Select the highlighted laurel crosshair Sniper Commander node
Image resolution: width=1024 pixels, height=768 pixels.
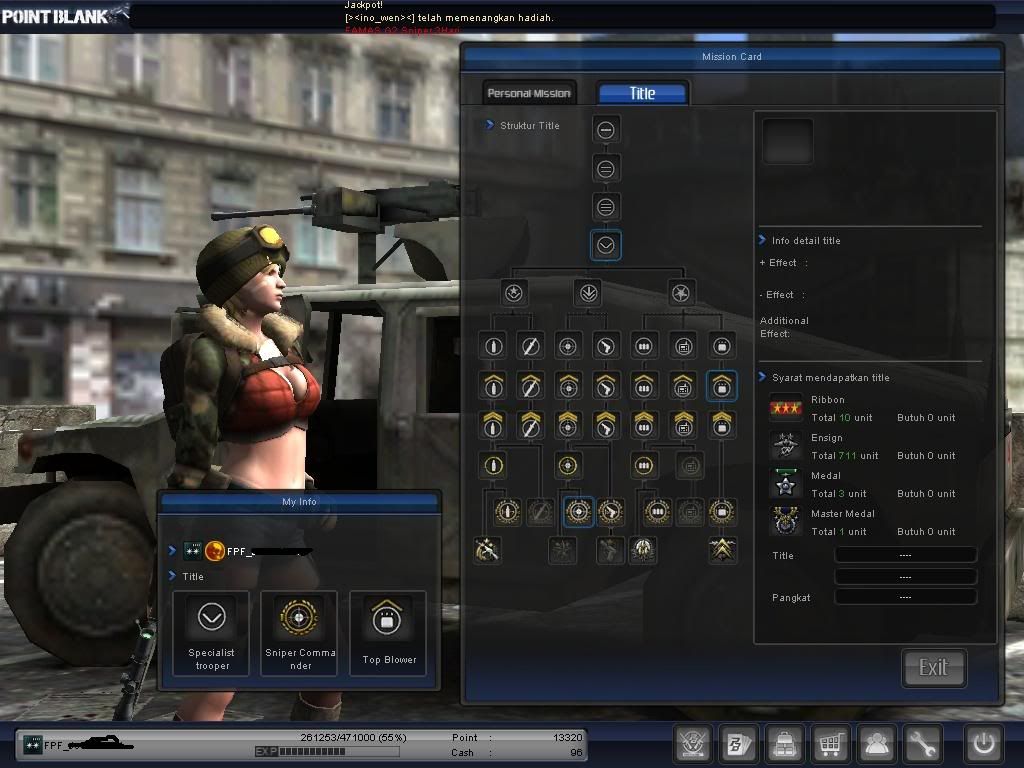[578, 512]
